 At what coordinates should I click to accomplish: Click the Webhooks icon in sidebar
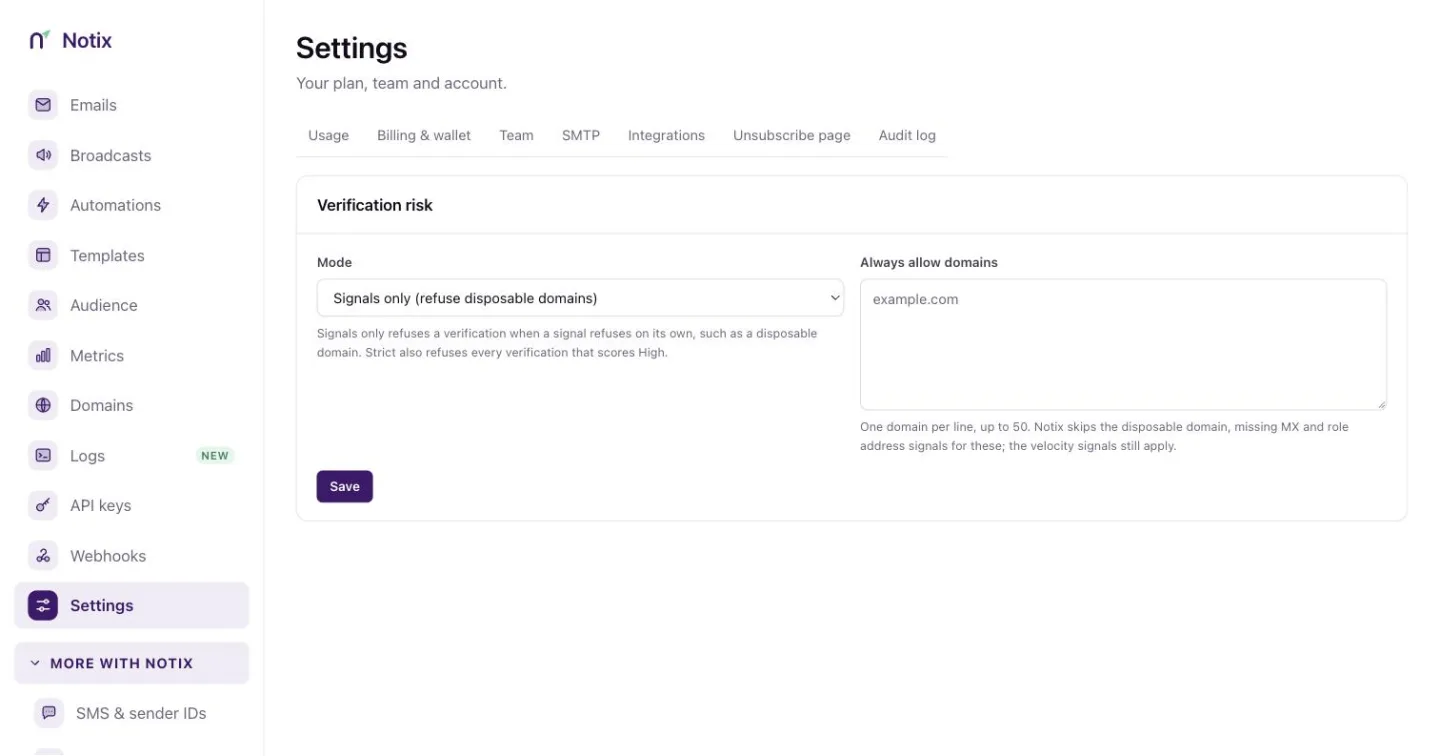point(43,555)
